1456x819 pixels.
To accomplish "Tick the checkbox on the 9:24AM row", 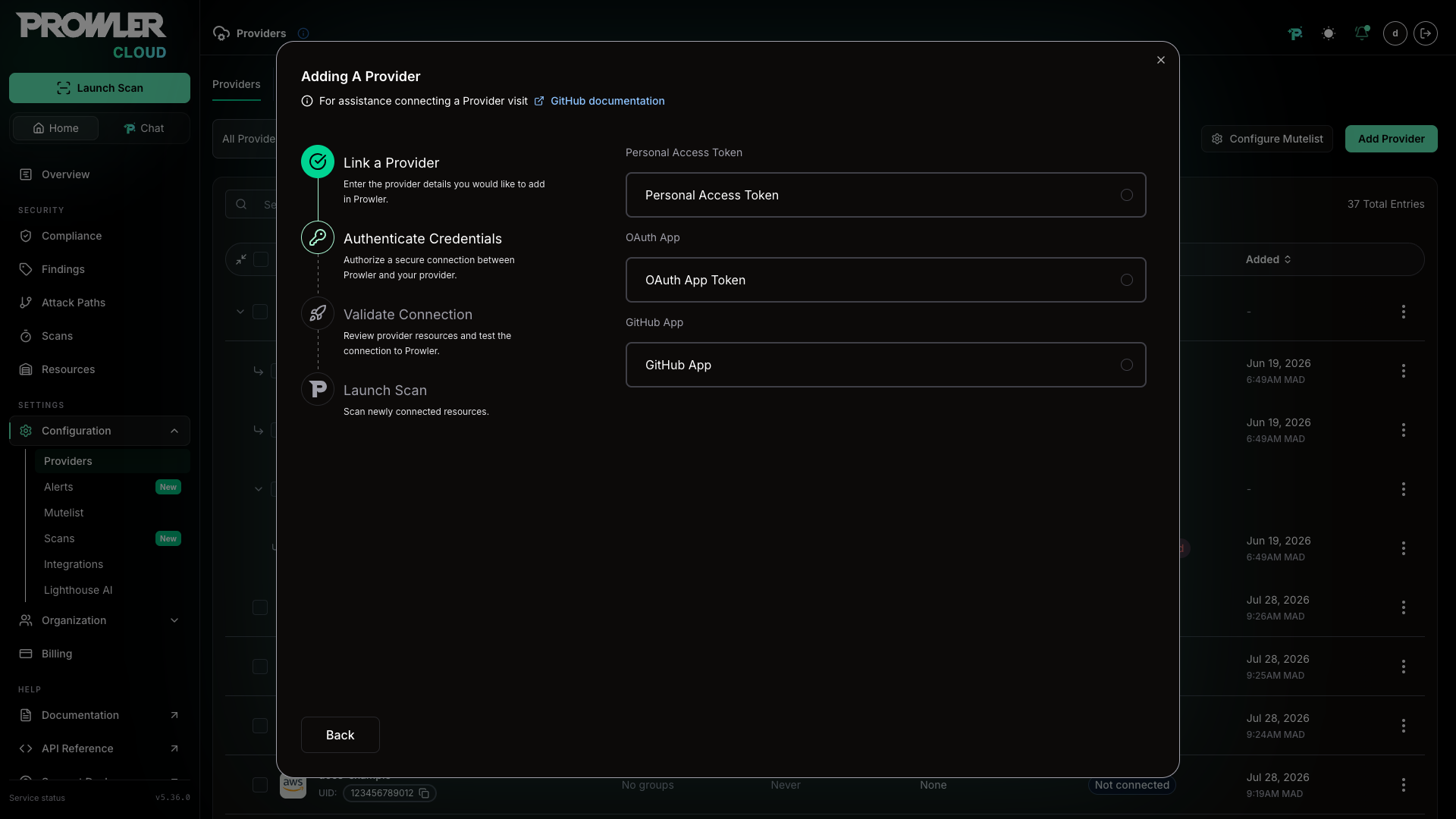I will pyautogui.click(x=260, y=726).
